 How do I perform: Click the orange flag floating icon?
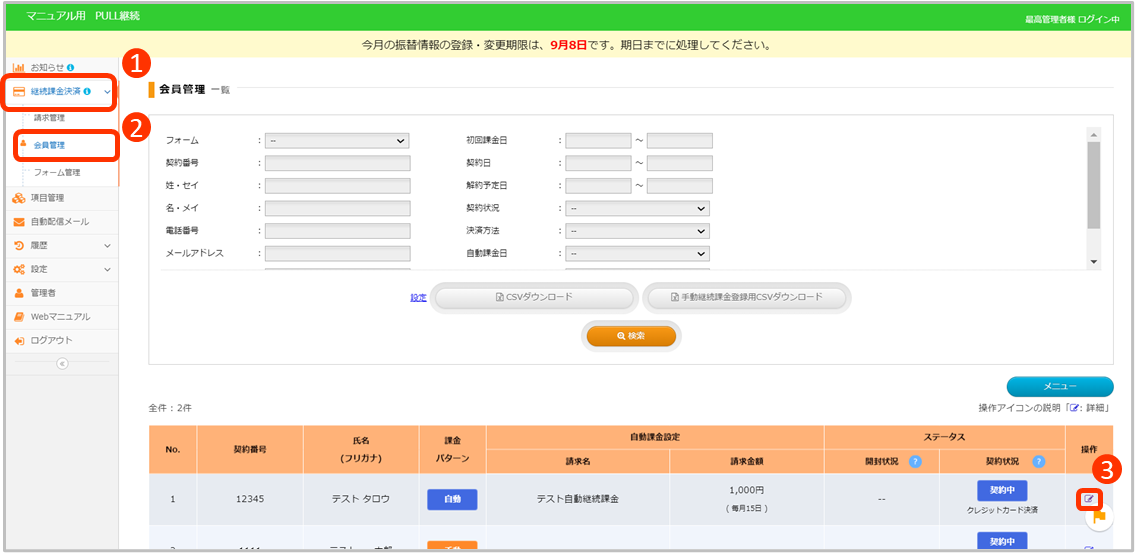tap(1100, 516)
